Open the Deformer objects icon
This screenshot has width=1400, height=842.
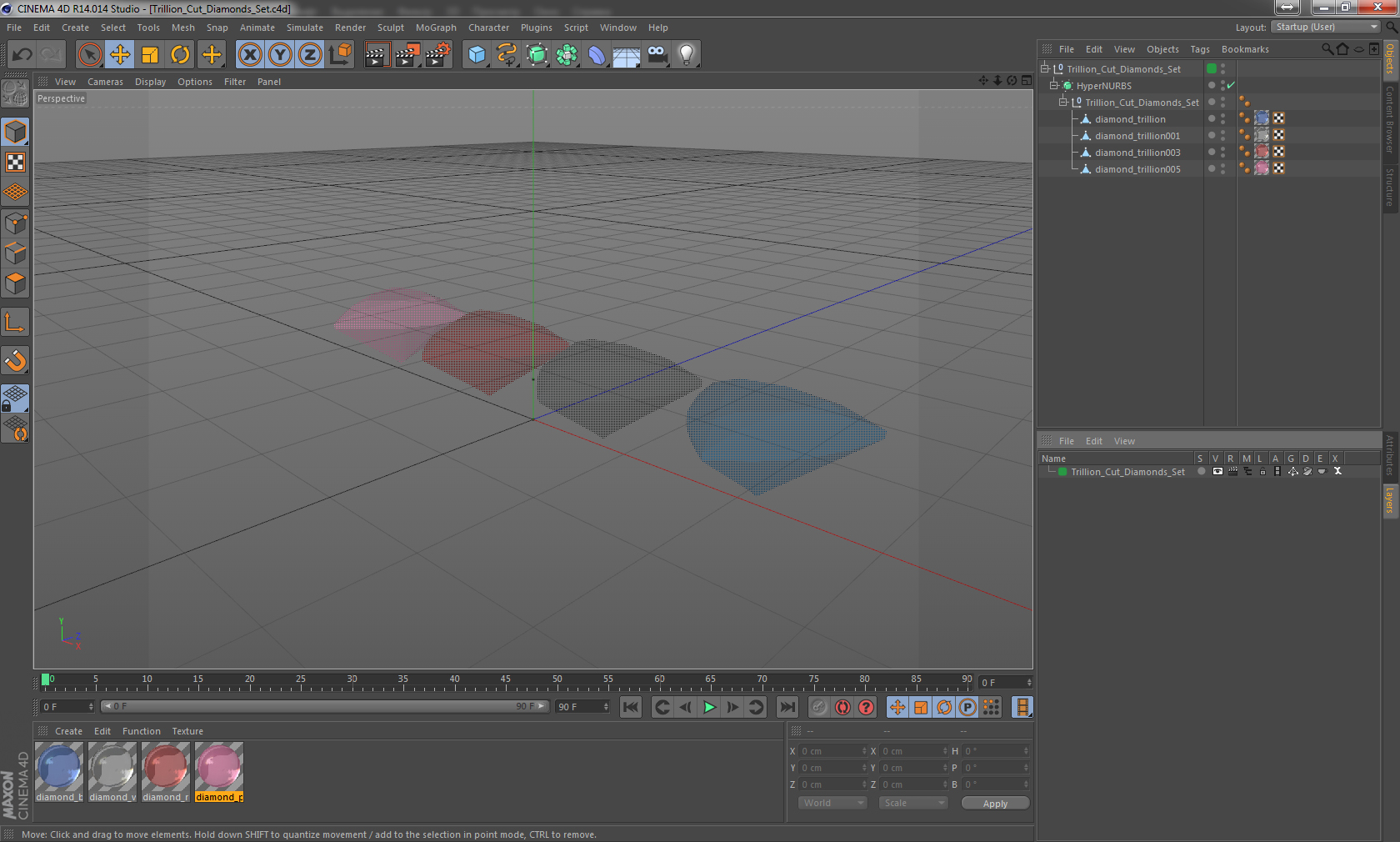coord(597,55)
